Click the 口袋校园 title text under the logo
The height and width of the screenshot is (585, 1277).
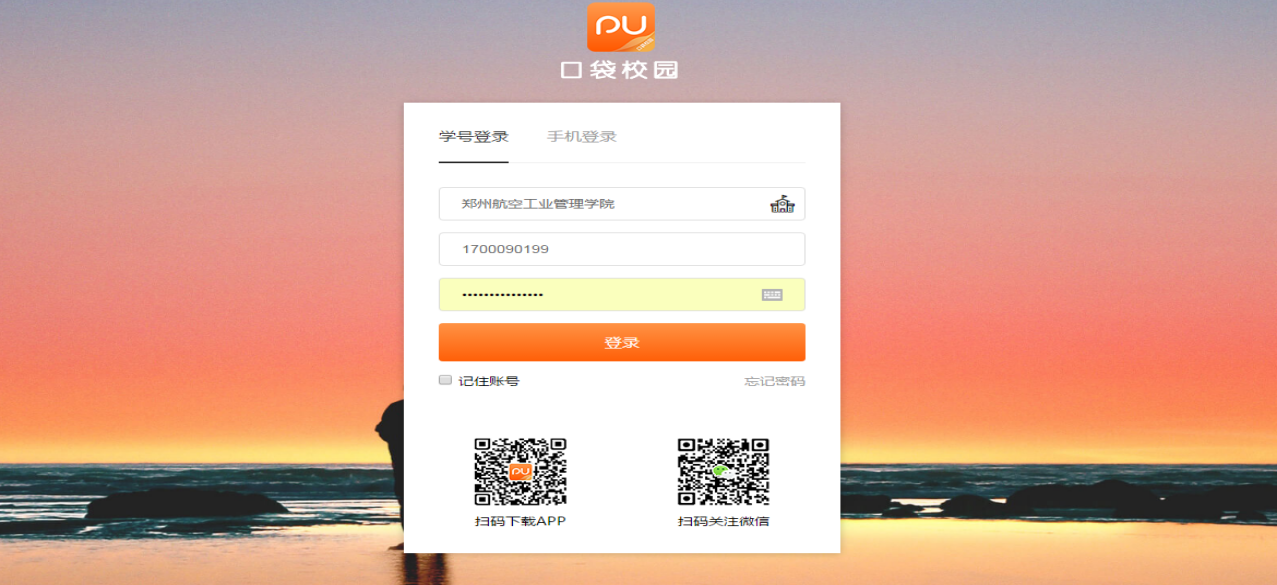pyautogui.click(x=620, y=70)
